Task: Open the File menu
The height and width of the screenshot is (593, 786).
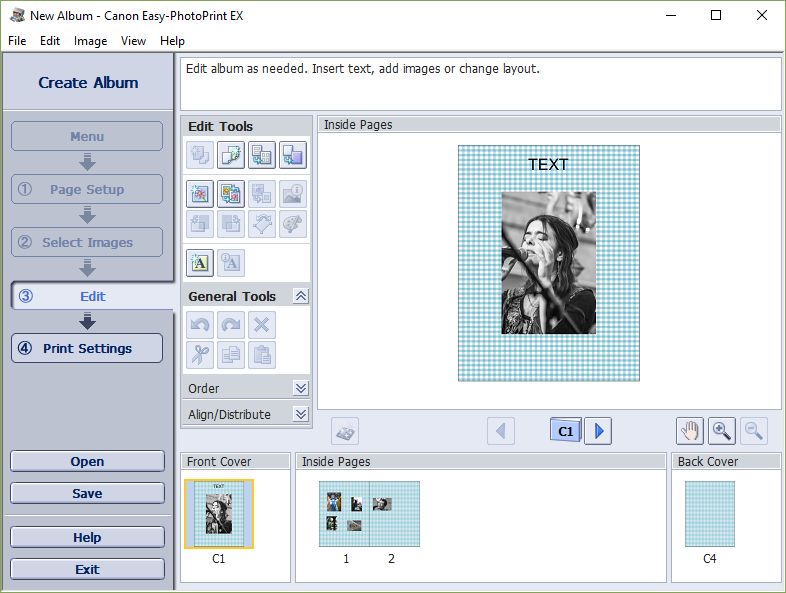Action: click(x=17, y=41)
